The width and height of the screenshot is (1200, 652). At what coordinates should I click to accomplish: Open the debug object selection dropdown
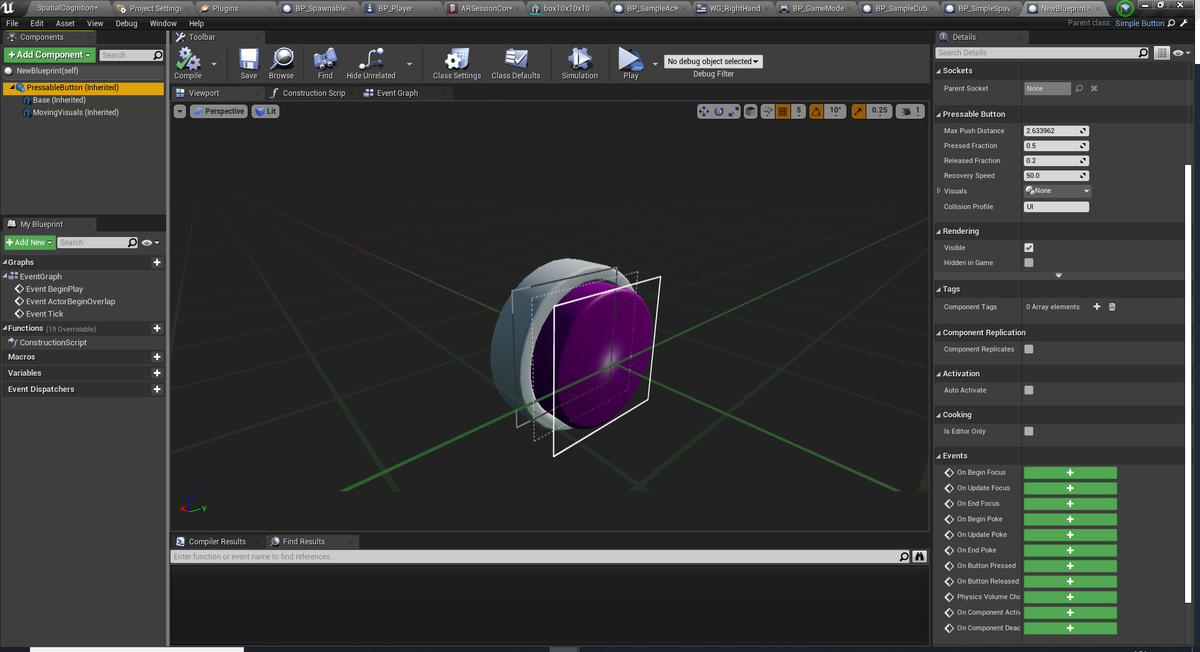[x=713, y=61]
